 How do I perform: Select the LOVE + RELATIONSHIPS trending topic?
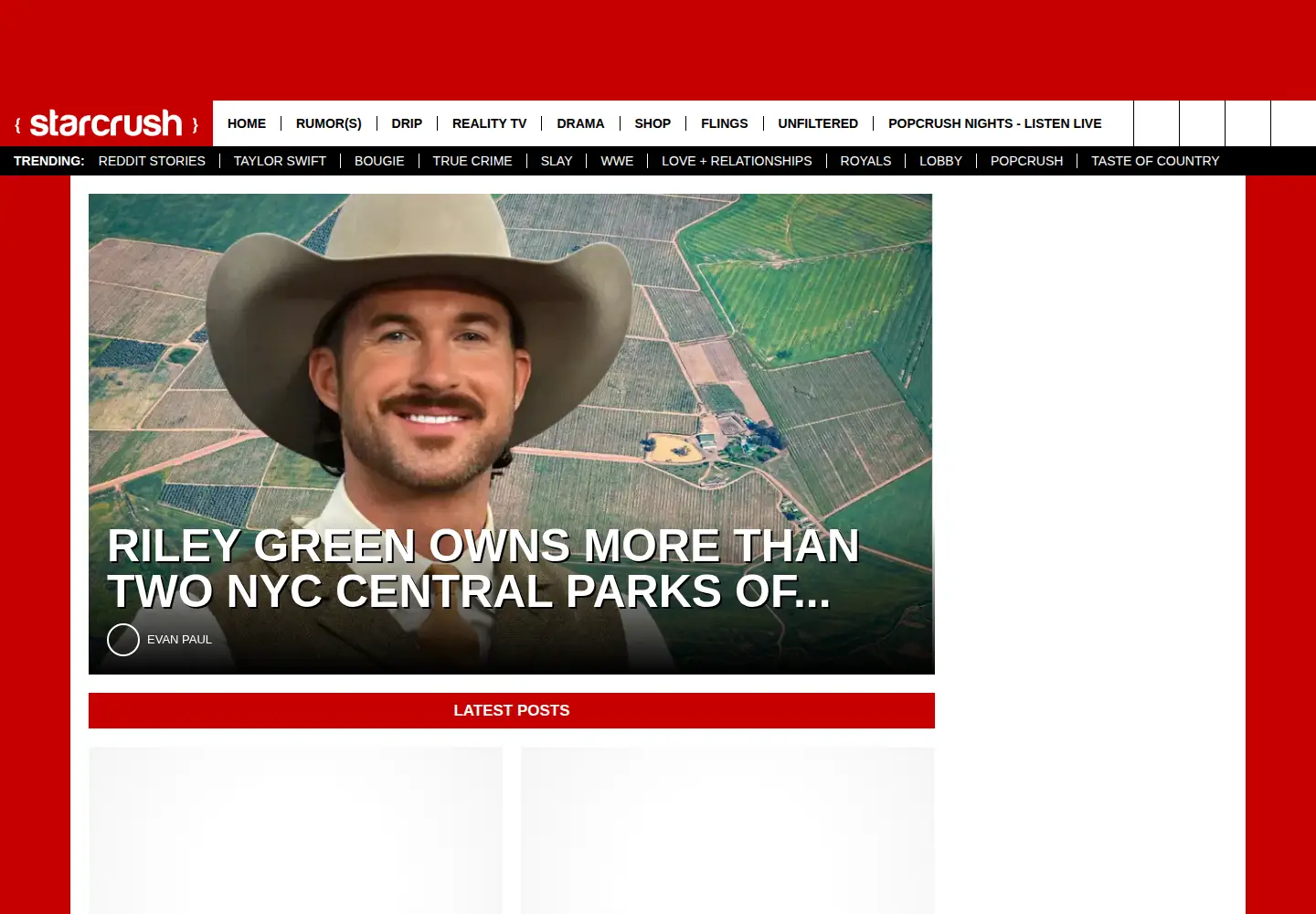pyautogui.click(x=737, y=161)
